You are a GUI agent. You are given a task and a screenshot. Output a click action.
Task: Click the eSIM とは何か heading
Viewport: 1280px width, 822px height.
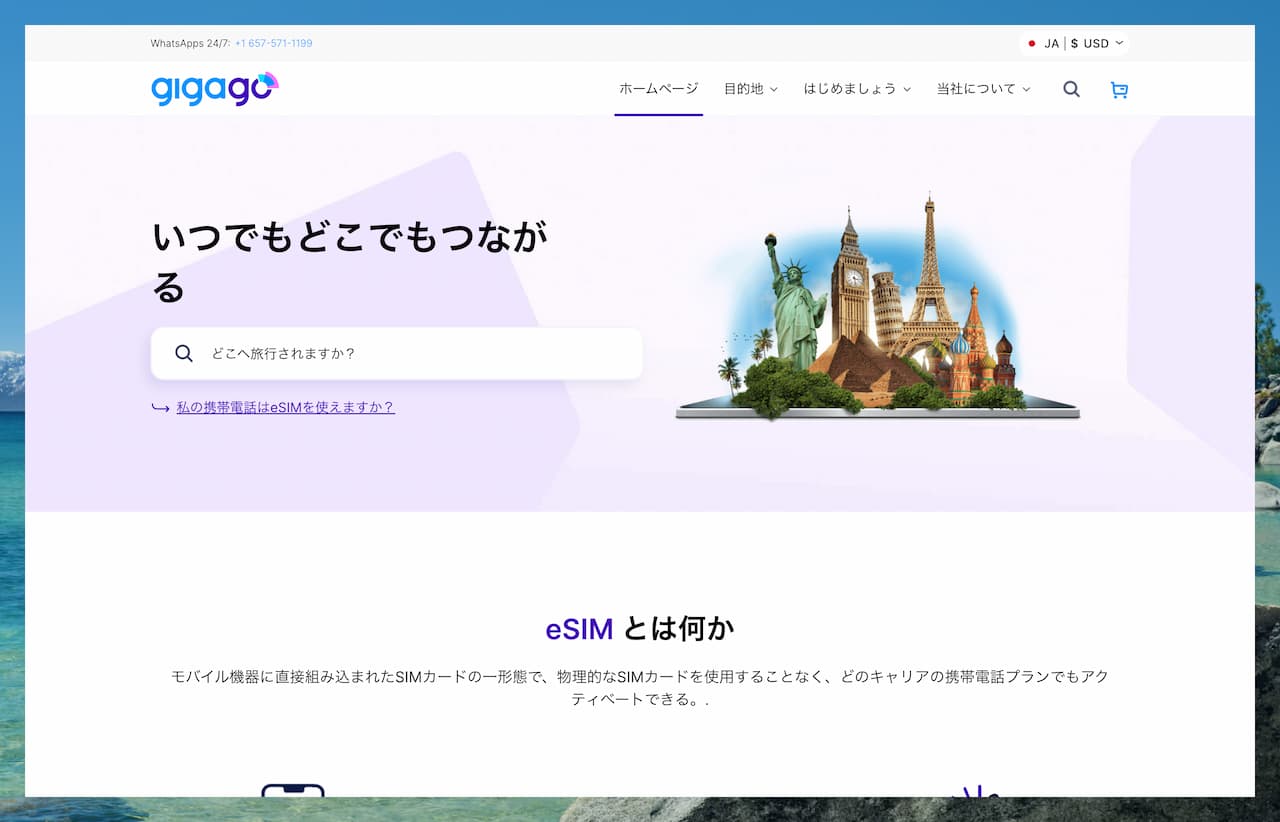(639, 629)
